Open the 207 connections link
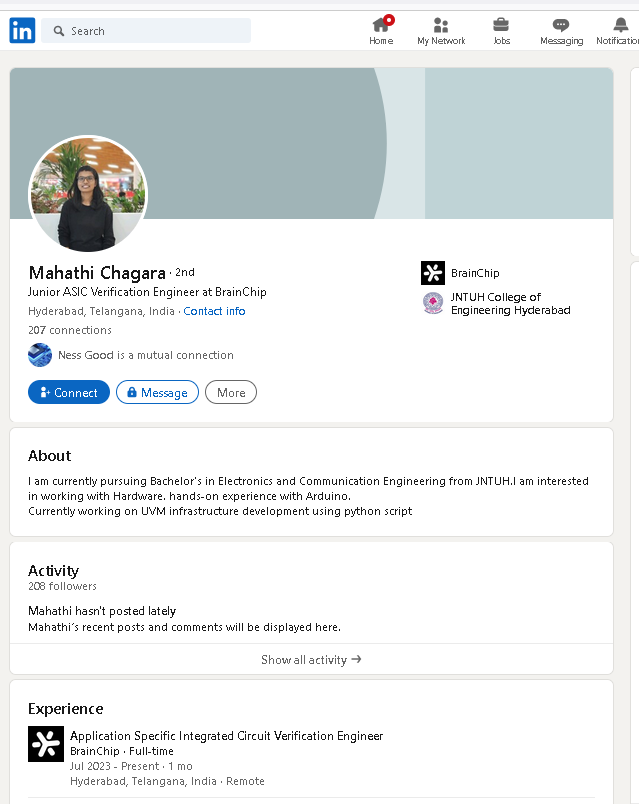This screenshot has width=639, height=804. pos(70,330)
